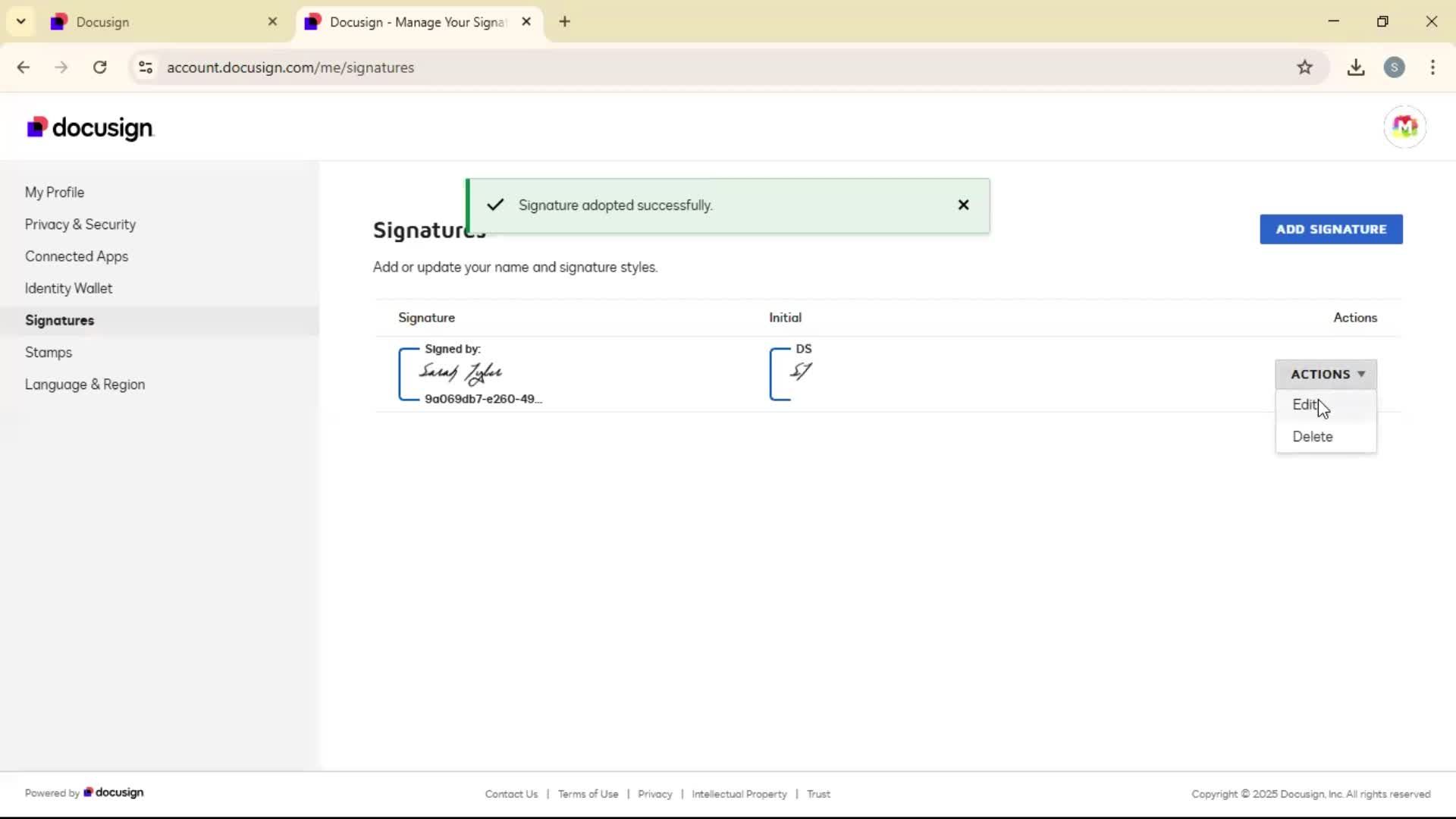Click the Sarah signature image
This screenshot has width=1456, height=819.
point(461,372)
